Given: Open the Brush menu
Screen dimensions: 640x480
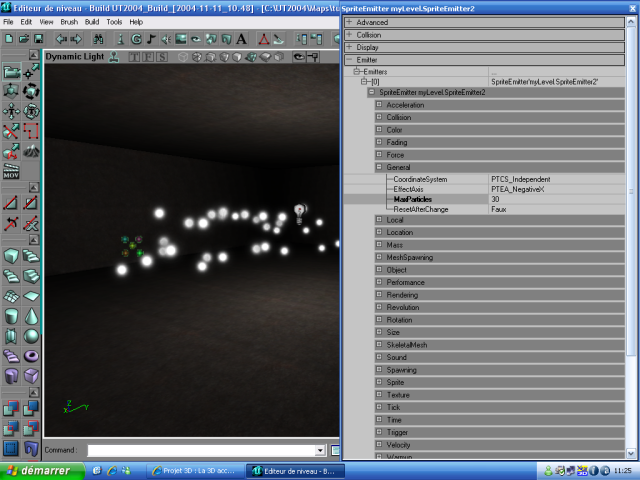Looking at the screenshot, I should tap(69, 22).
